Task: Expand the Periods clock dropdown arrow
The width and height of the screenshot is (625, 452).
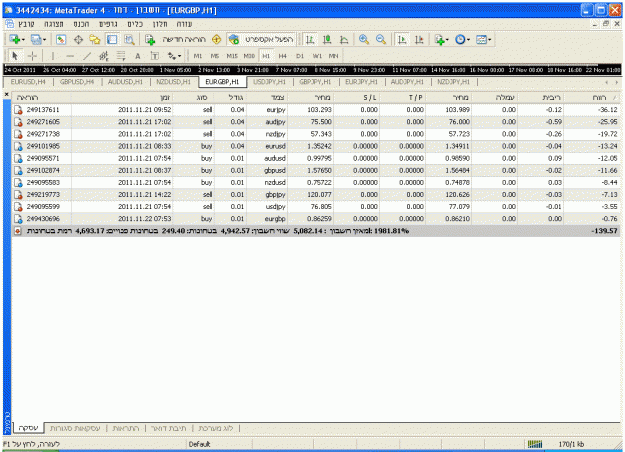Action: pyautogui.click(x=468, y=39)
